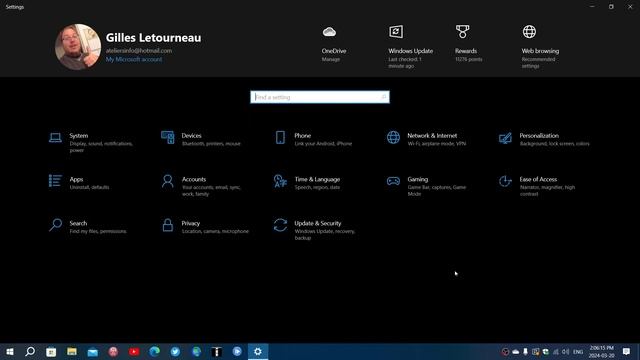Open File Explorer from taskbar
Image resolution: width=640 pixels, height=360 pixels.
pyautogui.click(x=72, y=351)
